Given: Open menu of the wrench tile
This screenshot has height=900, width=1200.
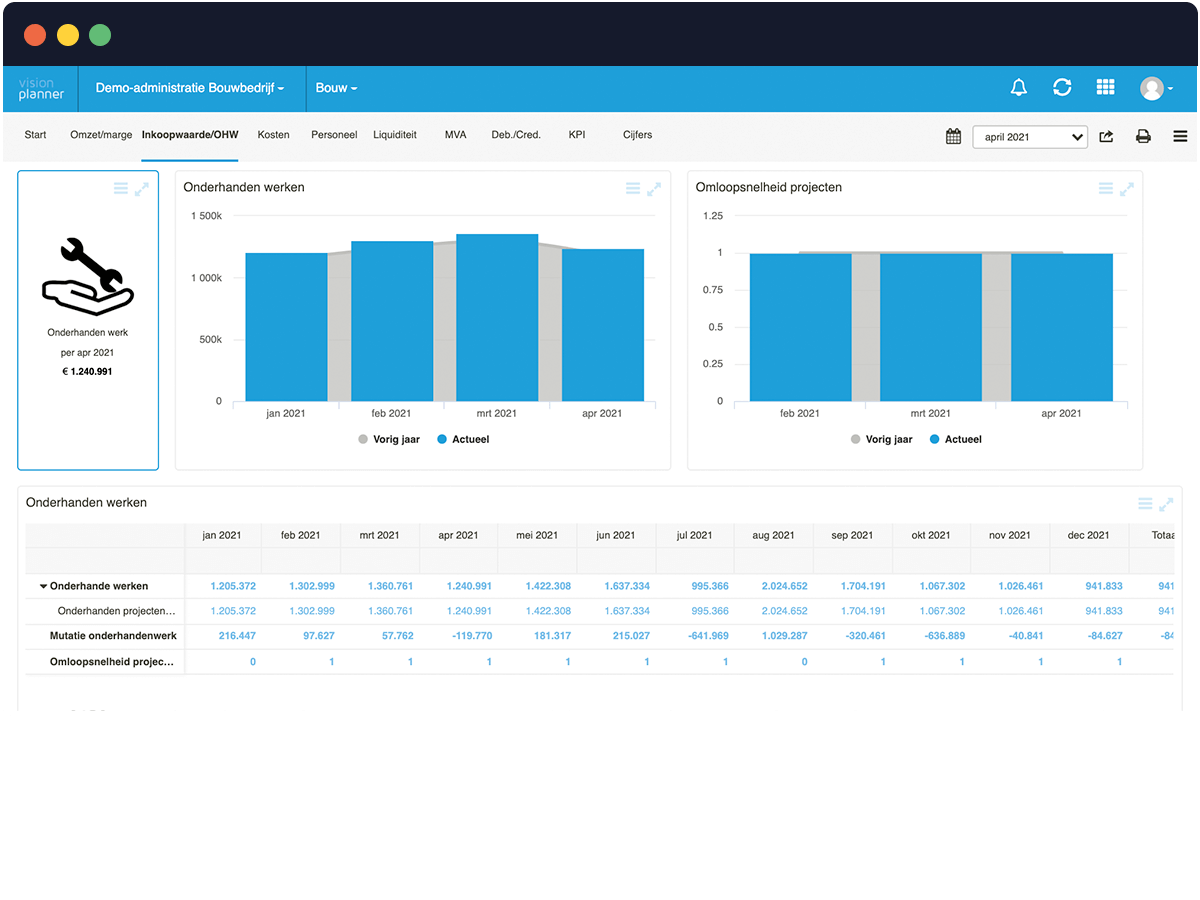Looking at the screenshot, I should click(121, 189).
